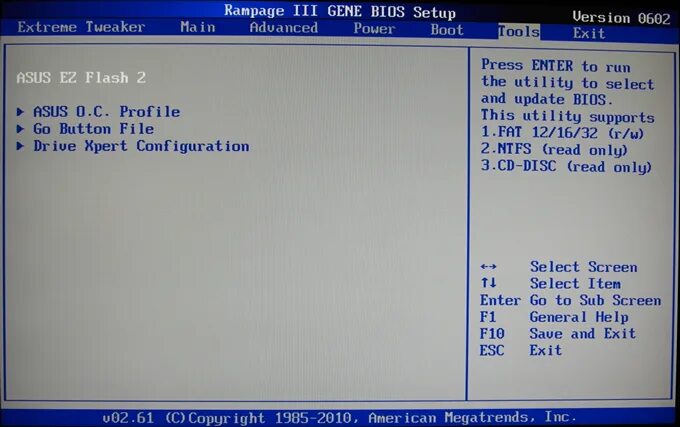The image size is (680, 427).
Task: Go to the Power tab
Action: point(374,29)
